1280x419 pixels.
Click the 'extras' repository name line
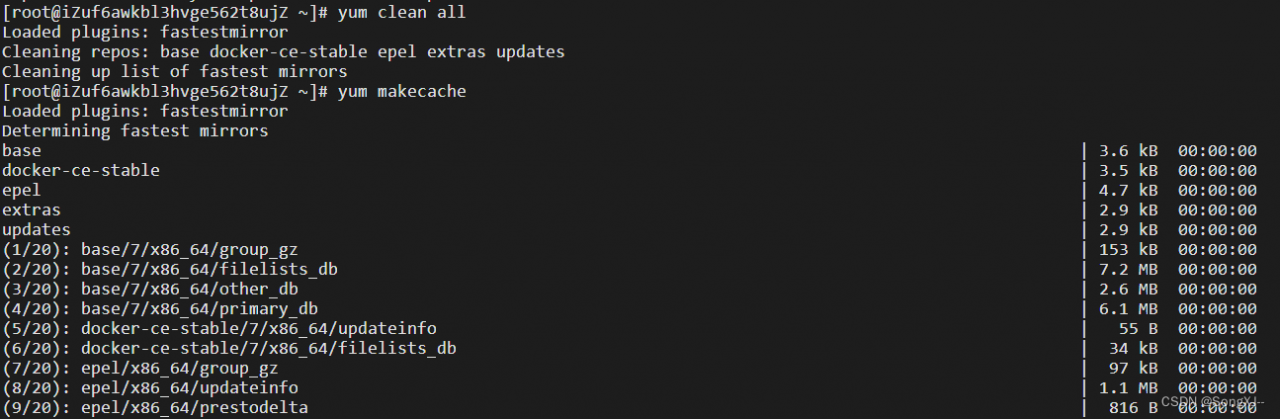click(31, 210)
